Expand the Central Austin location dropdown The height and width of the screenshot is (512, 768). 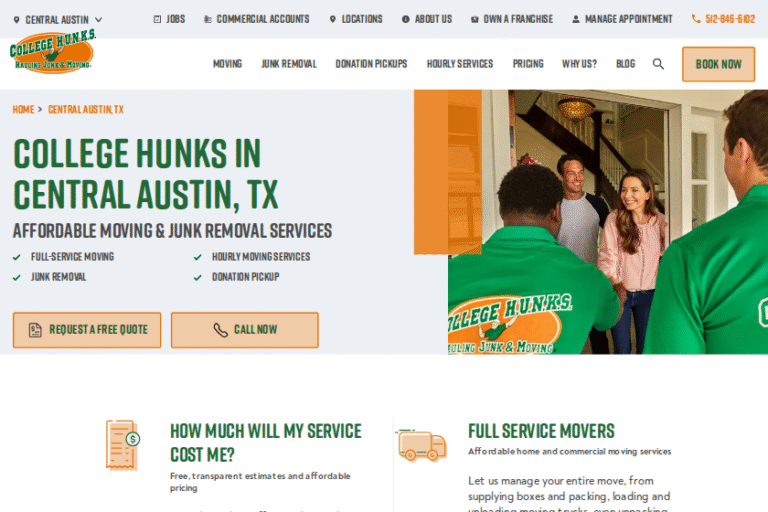98,20
